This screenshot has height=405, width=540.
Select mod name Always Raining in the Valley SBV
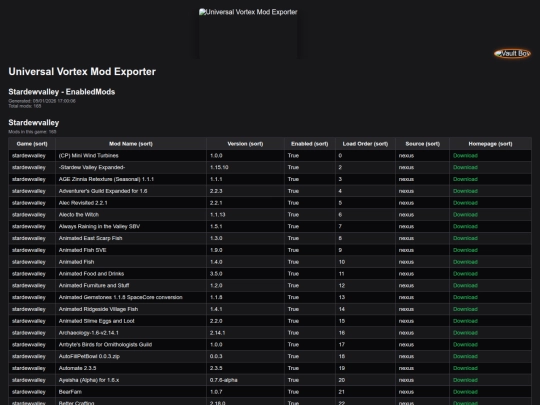99,226
